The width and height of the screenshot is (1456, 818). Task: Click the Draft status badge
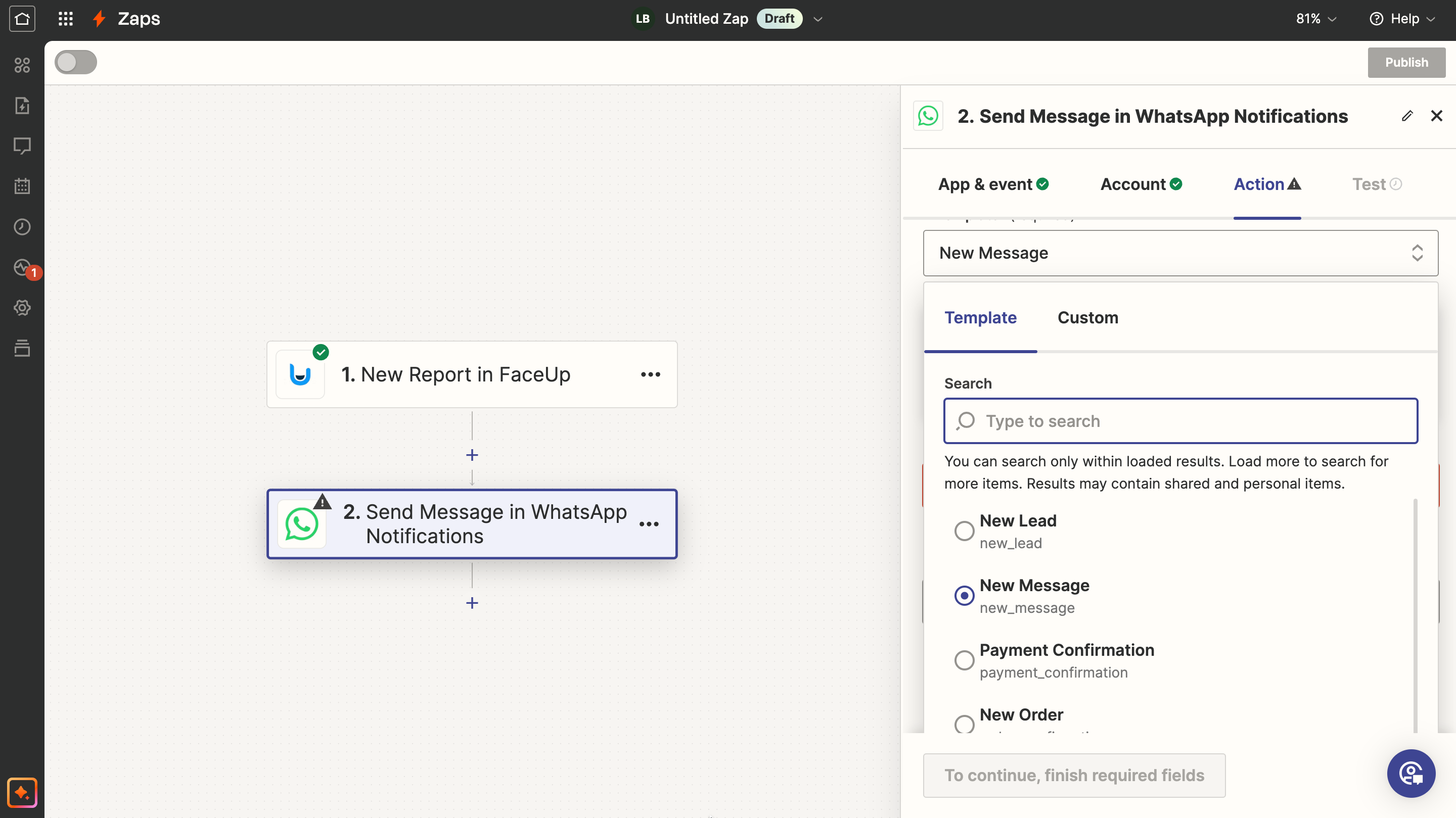tap(779, 19)
